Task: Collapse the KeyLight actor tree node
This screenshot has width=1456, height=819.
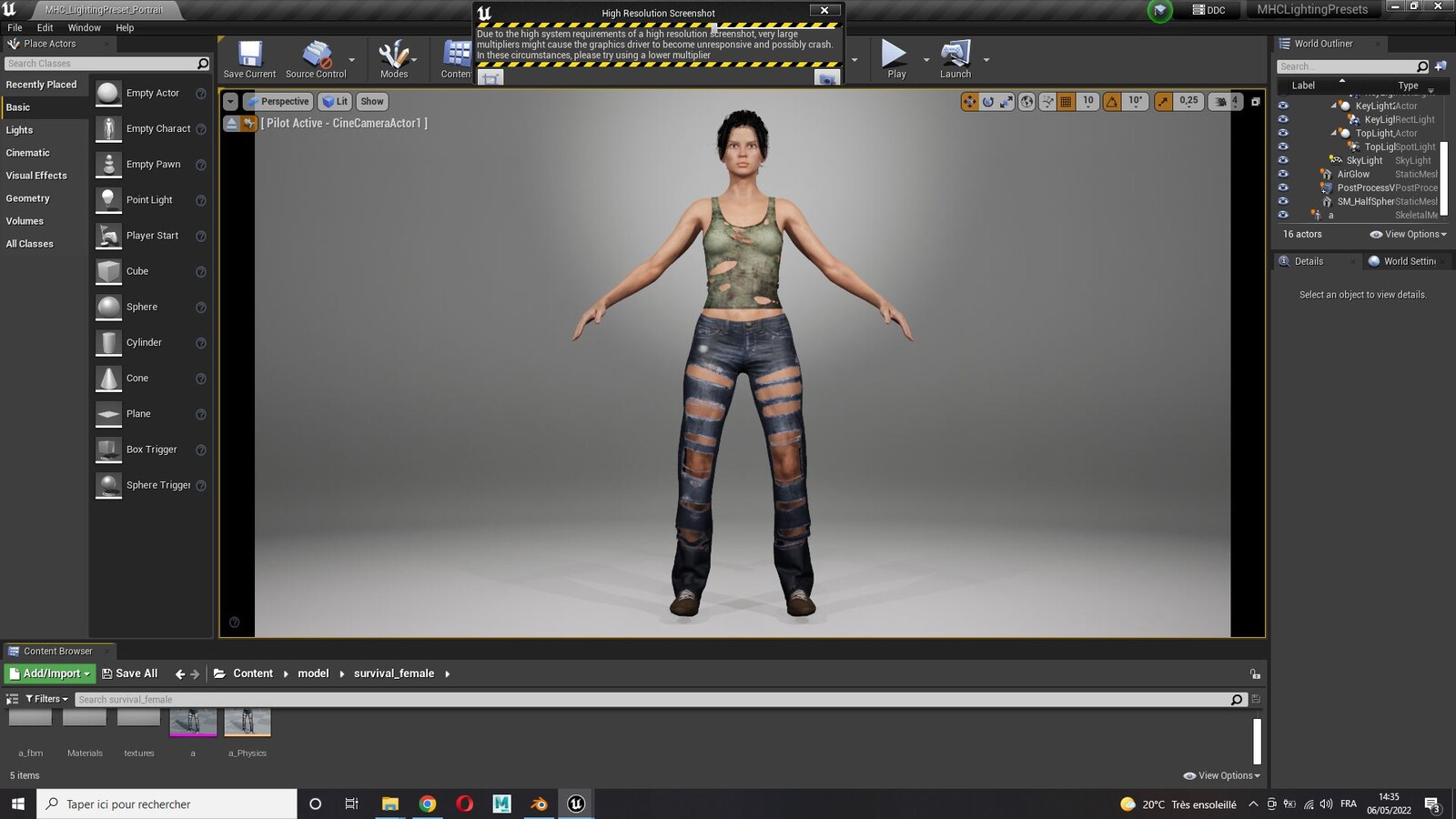Action: tap(1334, 106)
